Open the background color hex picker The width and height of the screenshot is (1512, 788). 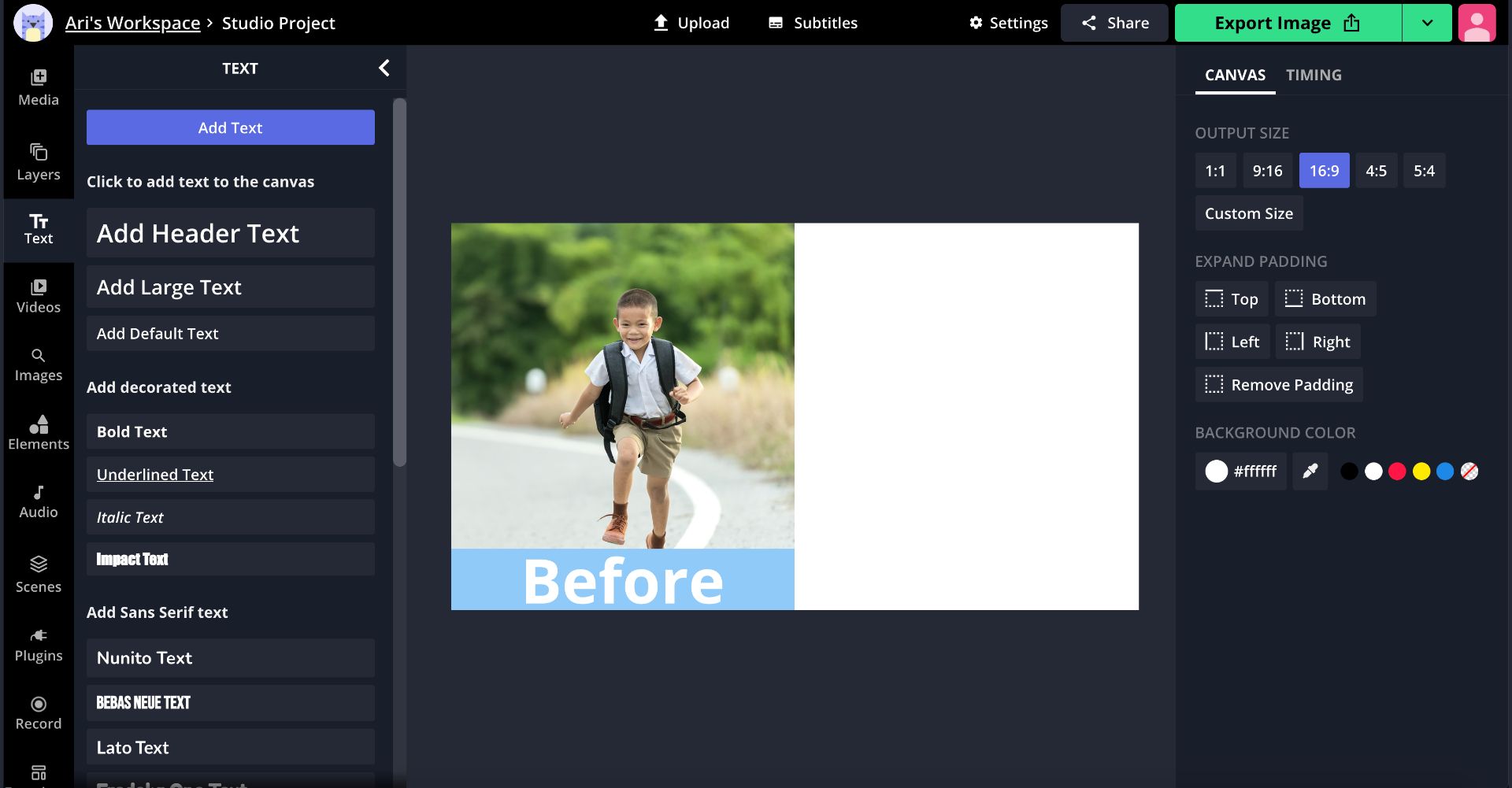[1240, 472]
